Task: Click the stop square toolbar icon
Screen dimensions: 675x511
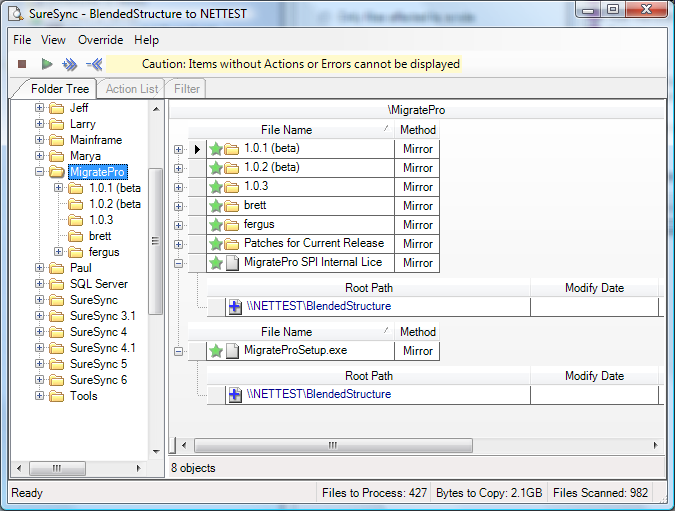Action: pos(22,64)
